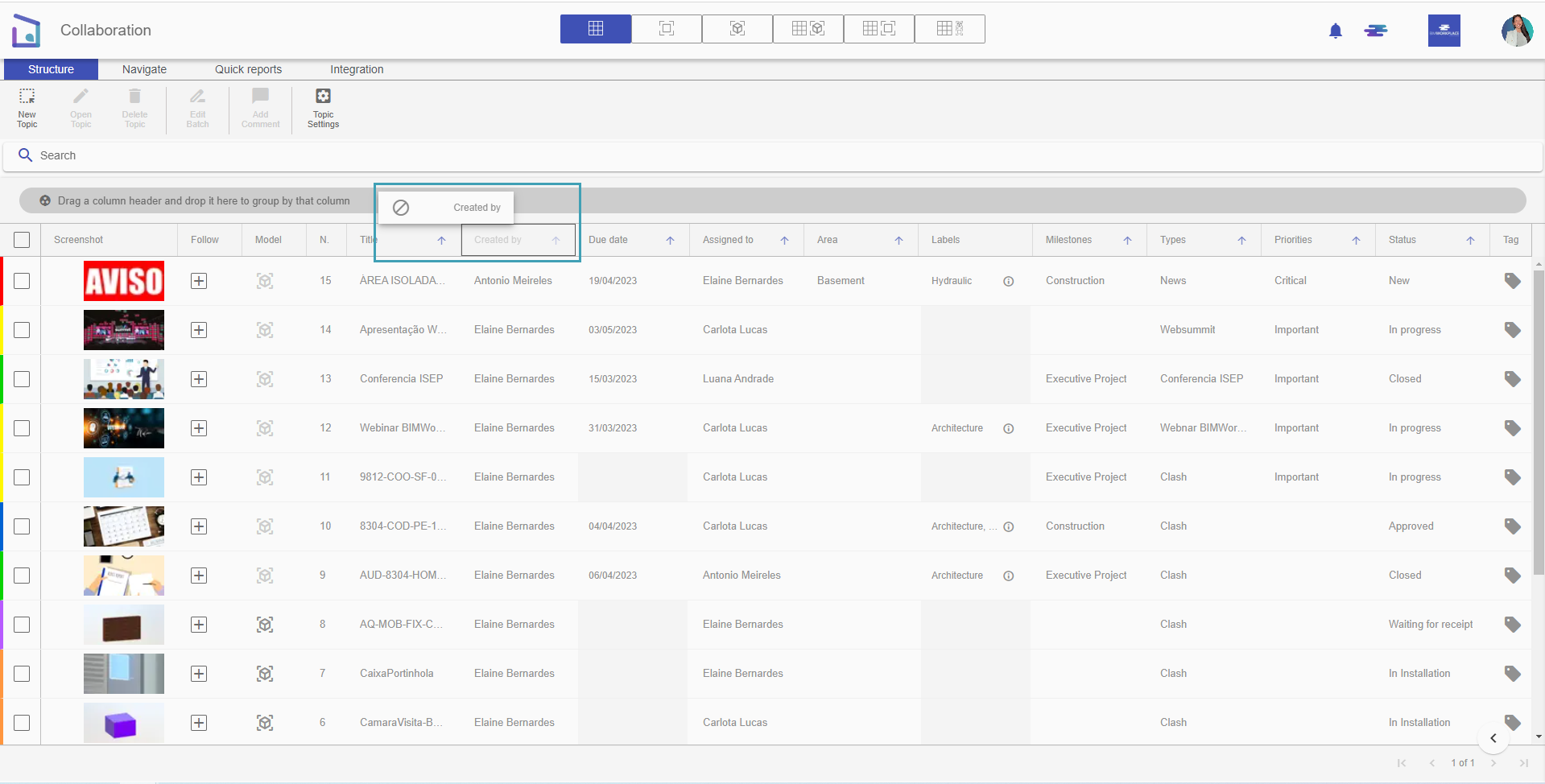The width and height of the screenshot is (1545, 784).
Task: Switch to the Navigate tab
Action: click(x=144, y=69)
